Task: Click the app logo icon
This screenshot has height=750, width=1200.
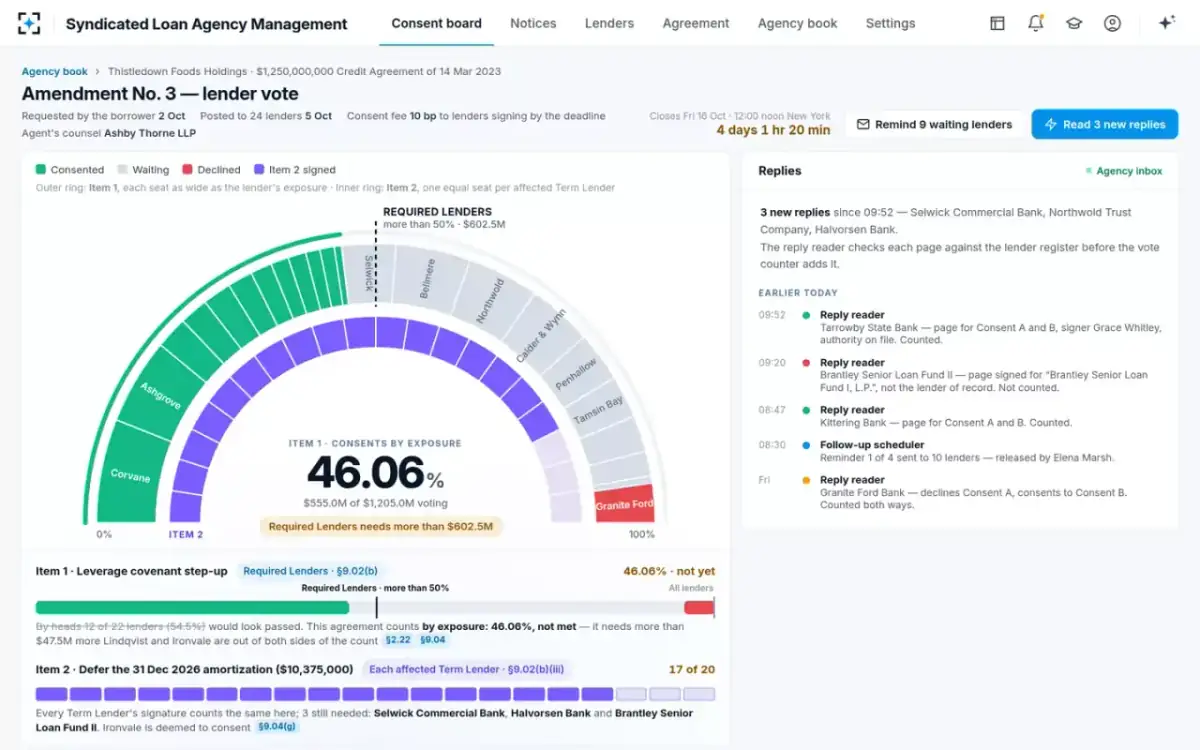Action: (x=29, y=23)
